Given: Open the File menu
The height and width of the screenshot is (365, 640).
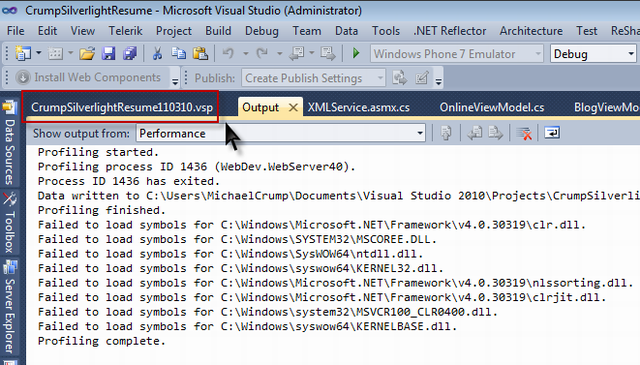Looking at the screenshot, I should [16, 31].
